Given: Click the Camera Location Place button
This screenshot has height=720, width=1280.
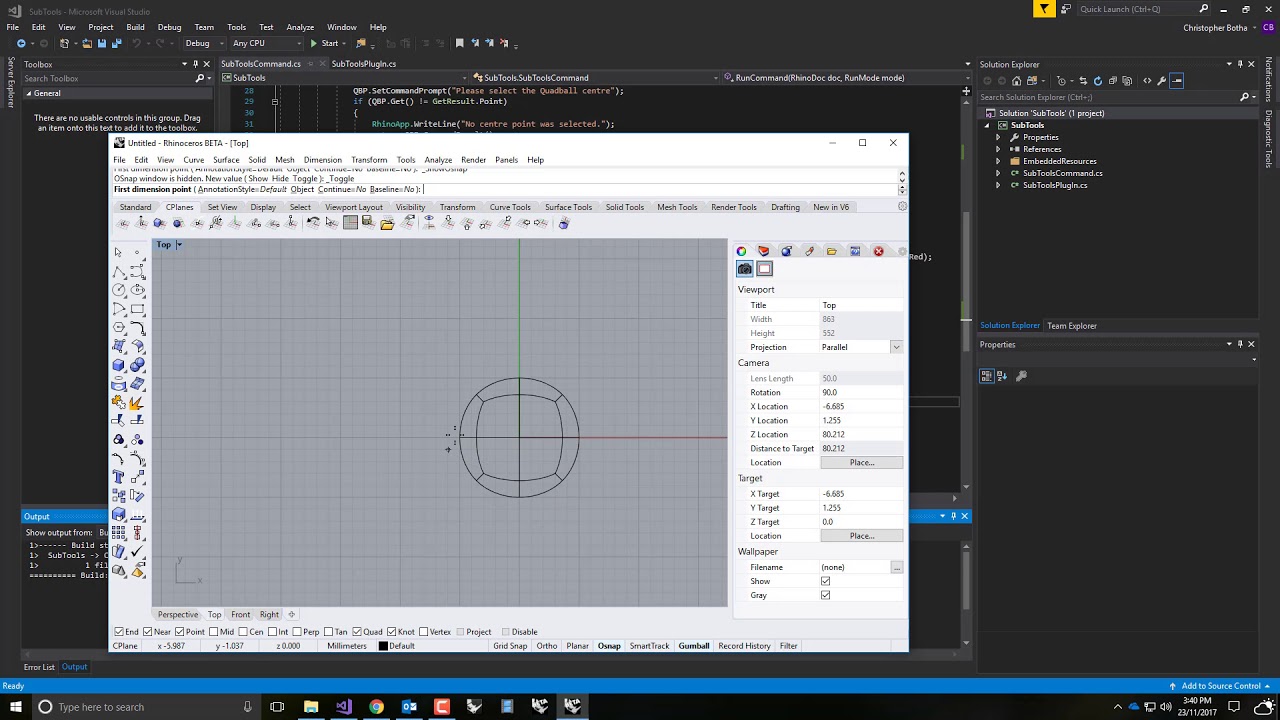Looking at the screenshot, I should pos(861,462).
